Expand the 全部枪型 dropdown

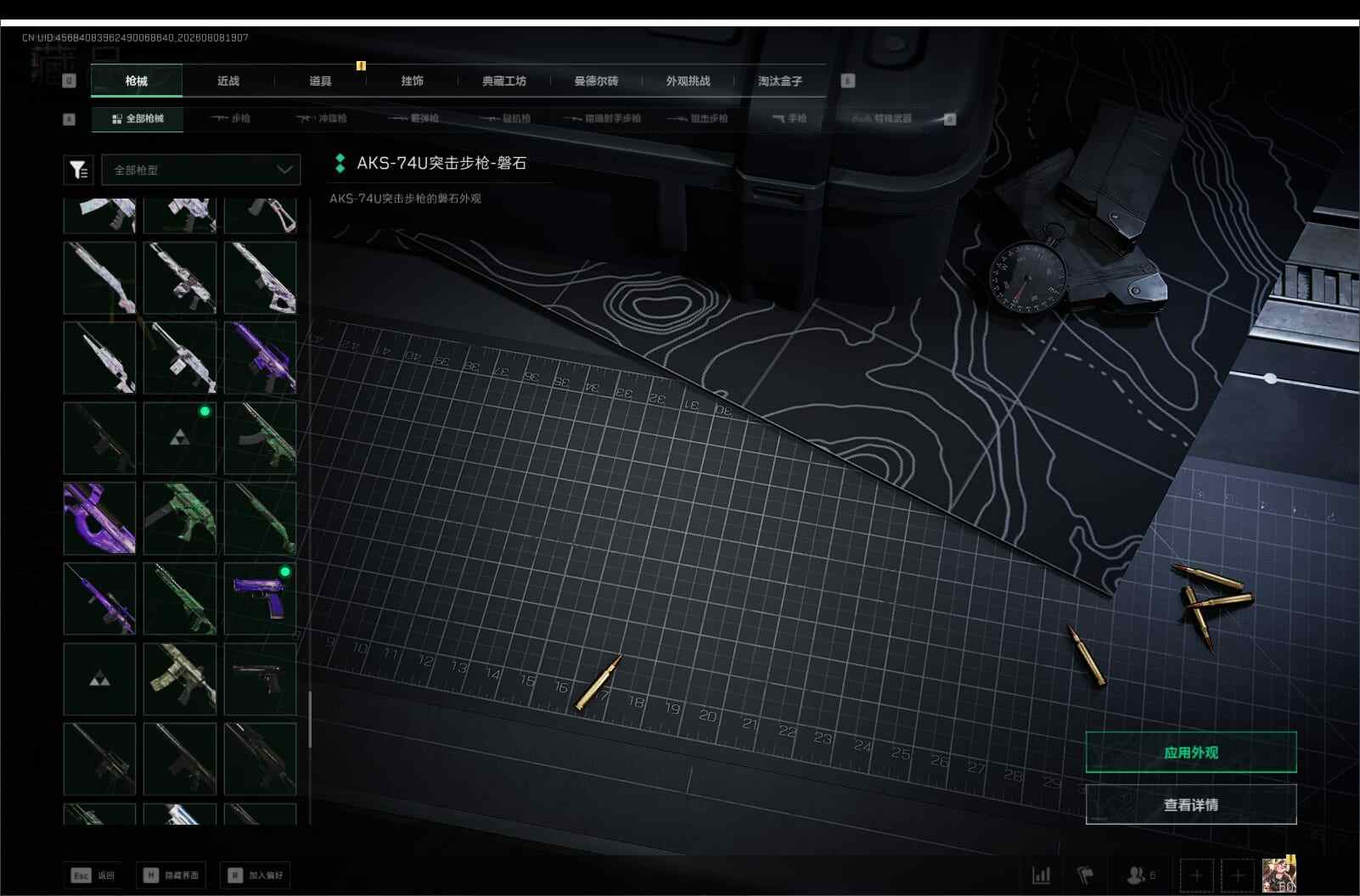201,170
